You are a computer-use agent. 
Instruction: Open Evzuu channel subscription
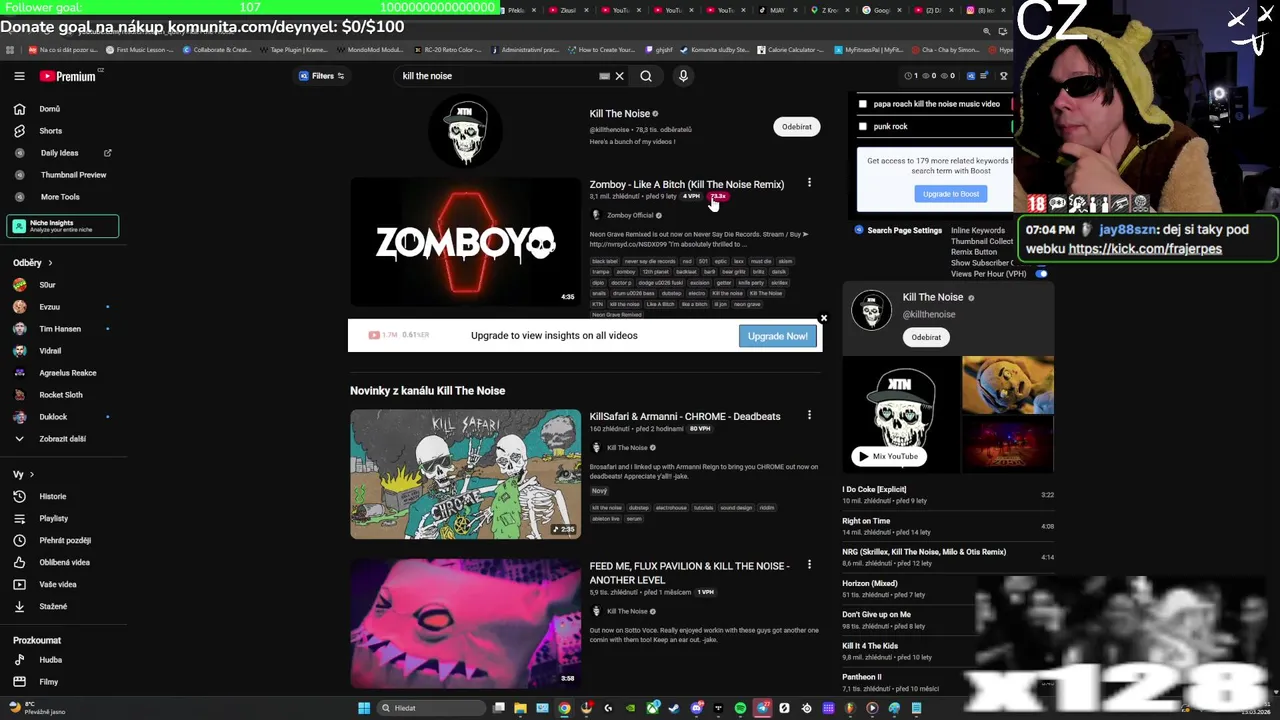click(49, 307)
